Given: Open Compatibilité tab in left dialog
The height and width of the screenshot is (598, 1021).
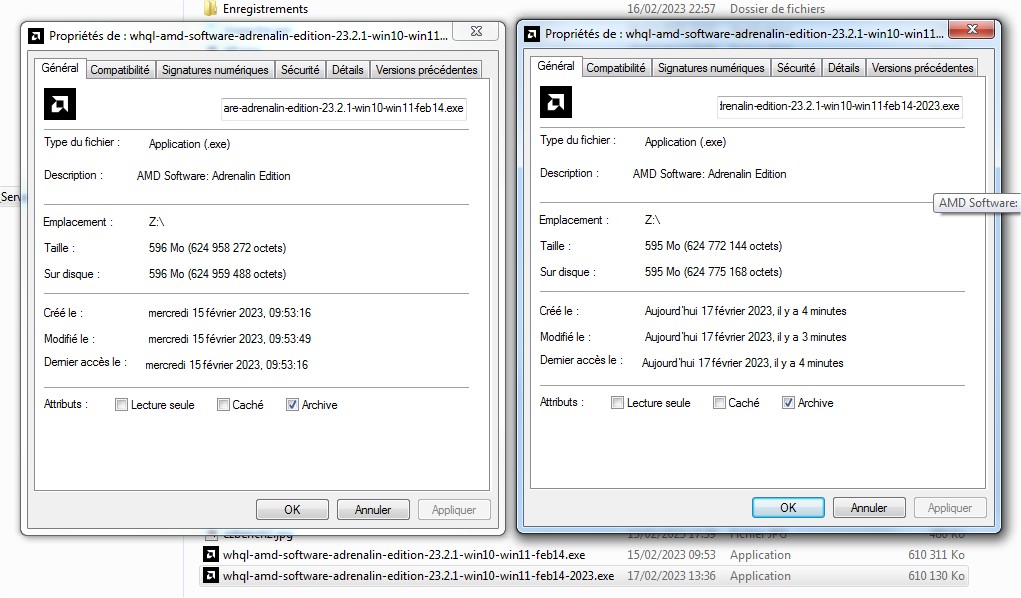Looking at the screenshot, I should tap(120, 70).
